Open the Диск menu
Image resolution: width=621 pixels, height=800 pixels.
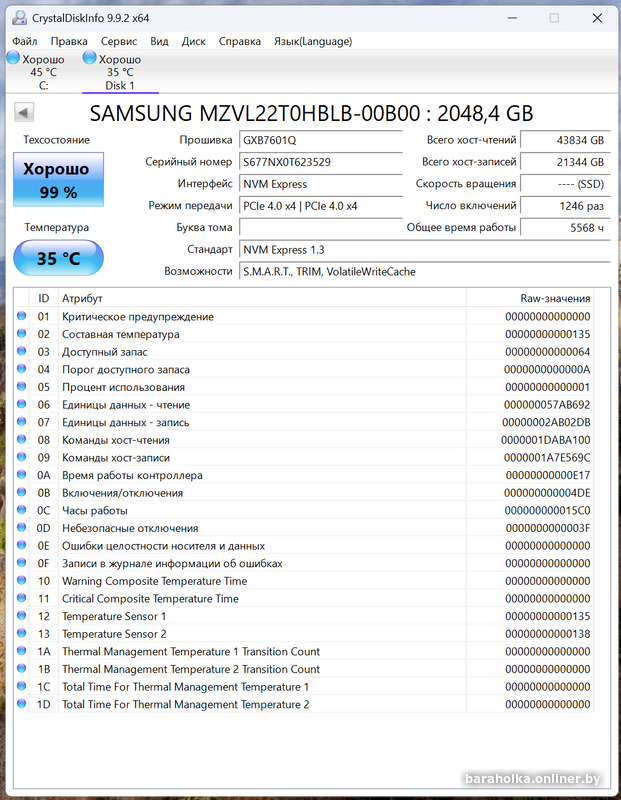(x=194, y=41)
